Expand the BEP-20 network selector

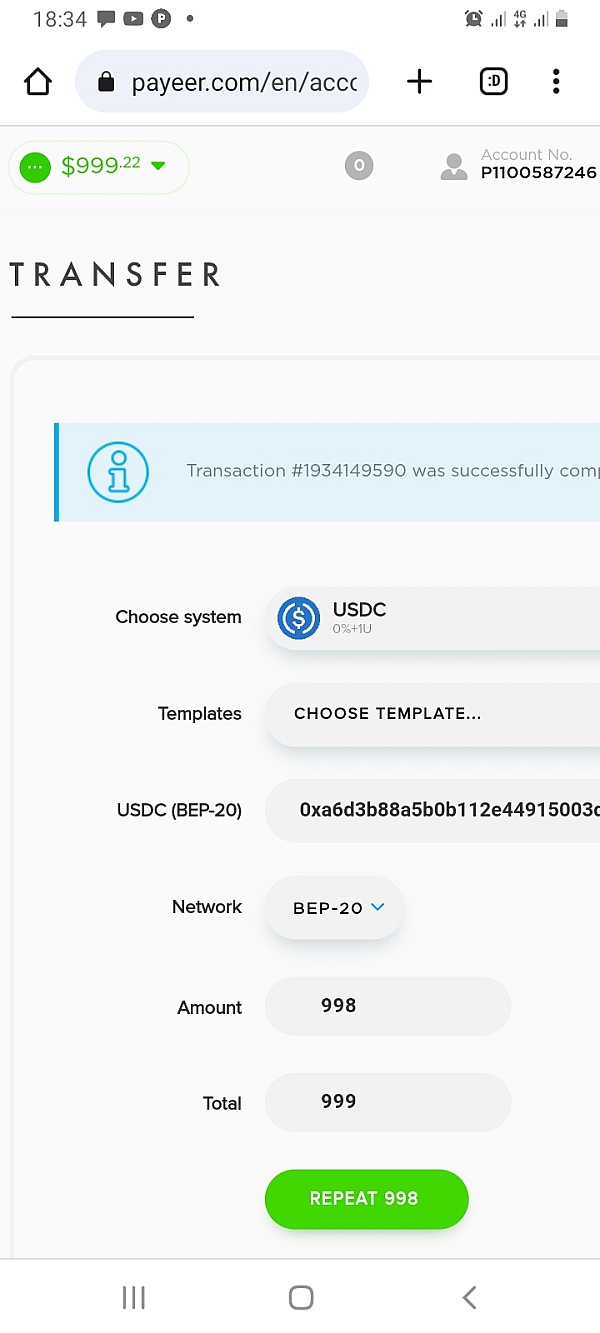(x=334, y=908)
